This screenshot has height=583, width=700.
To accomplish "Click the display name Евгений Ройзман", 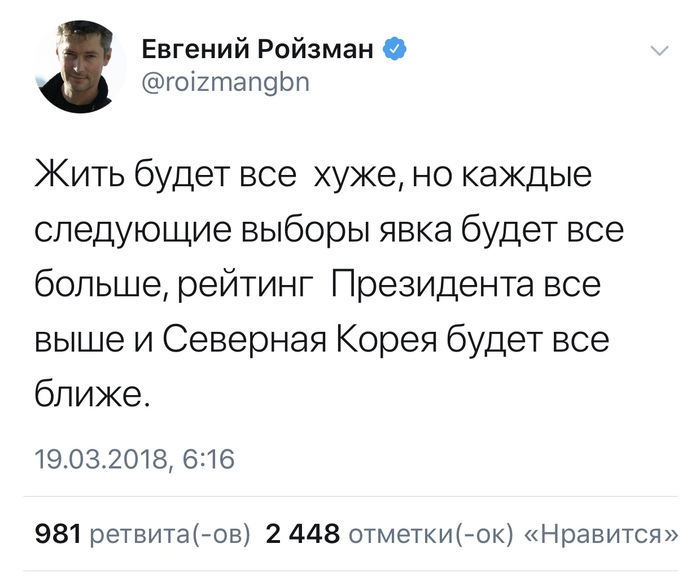I will click(256, 48).
